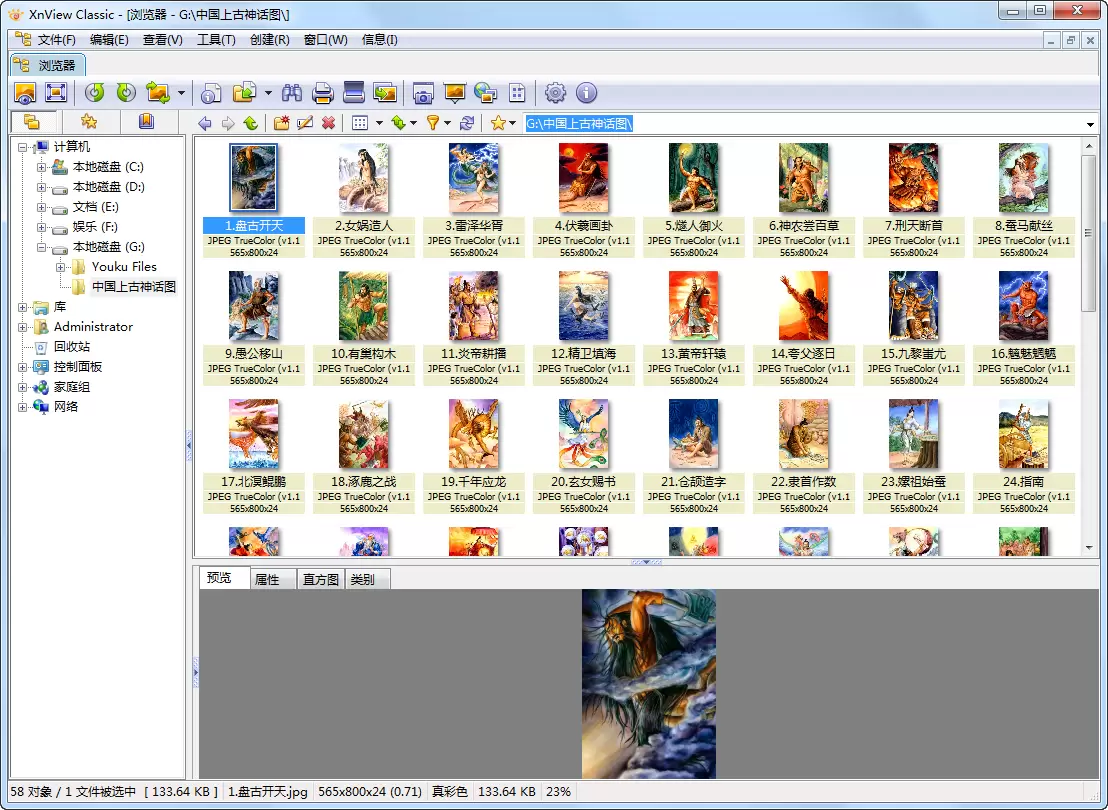This screenshot has width=1108, height=810.
Task: Open the 信息(I) menu
Action: click(x=379, y=40)
